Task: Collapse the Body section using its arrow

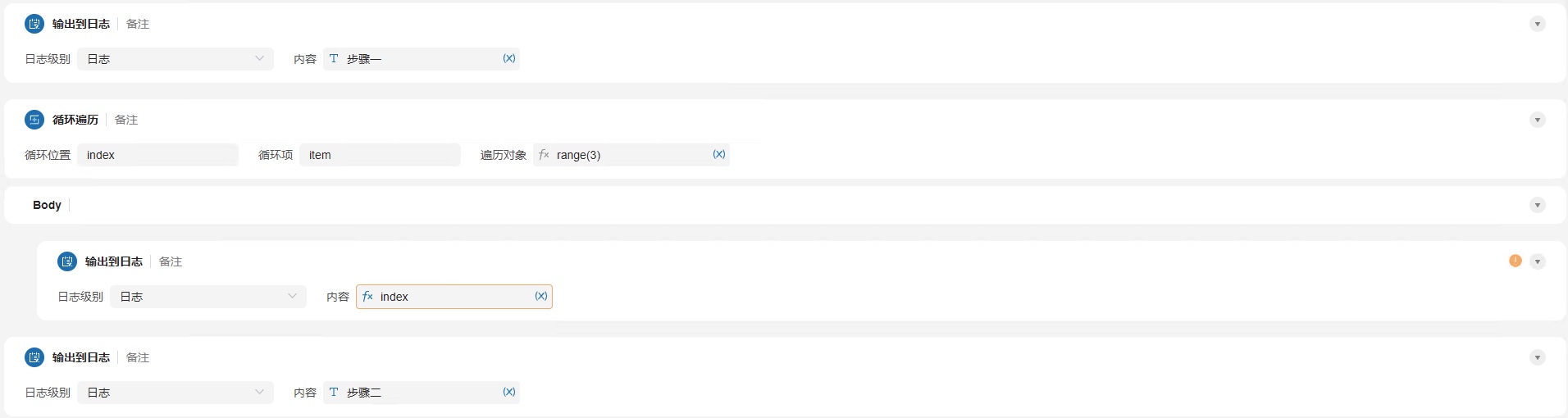Action: [1538, 205]
